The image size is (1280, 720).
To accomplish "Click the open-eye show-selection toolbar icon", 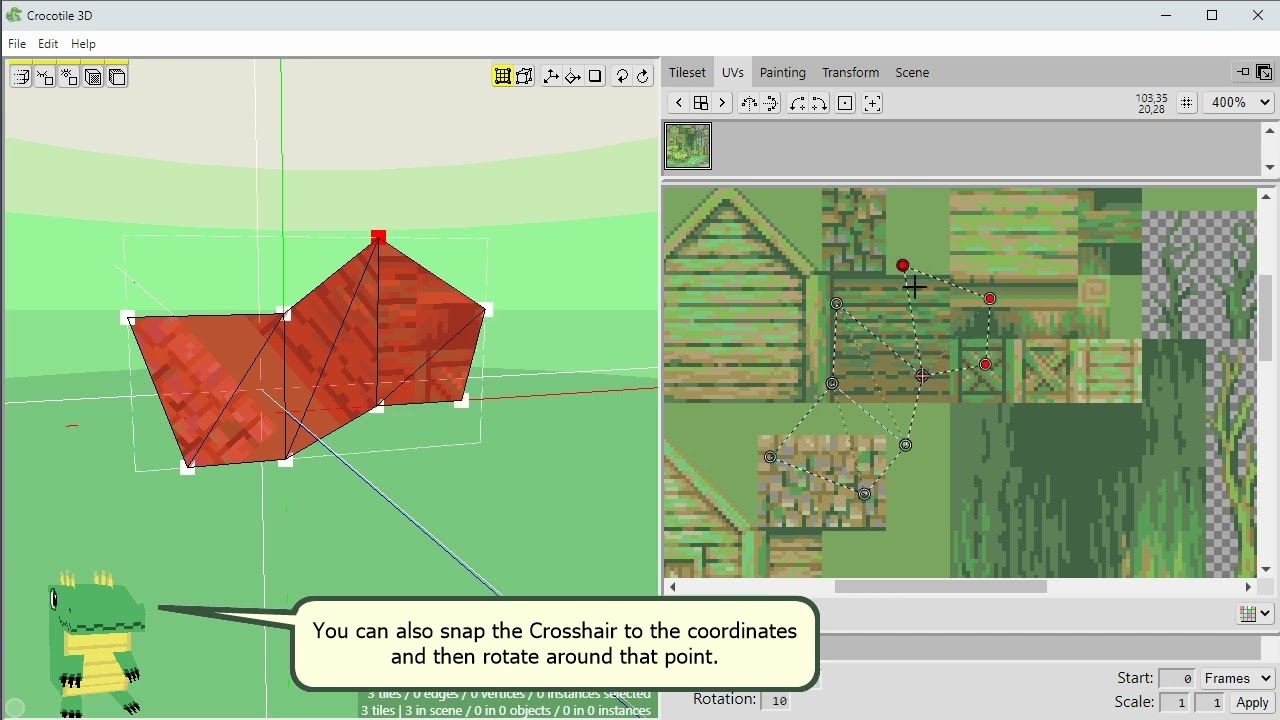I will pos(69,77).
